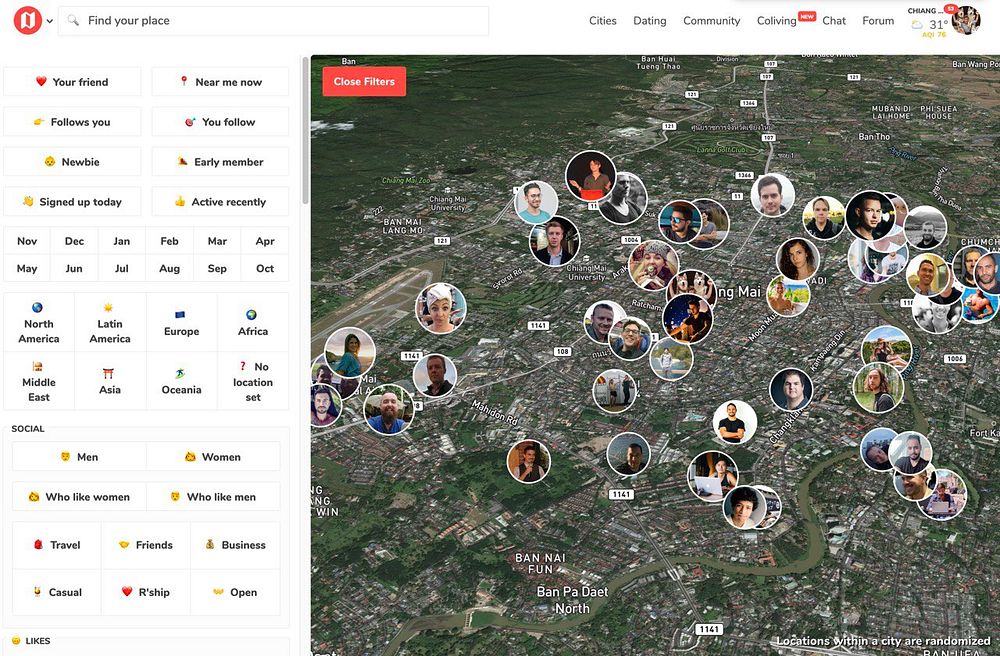Click the filter panel vertical scrollbar

click(305, 131)
